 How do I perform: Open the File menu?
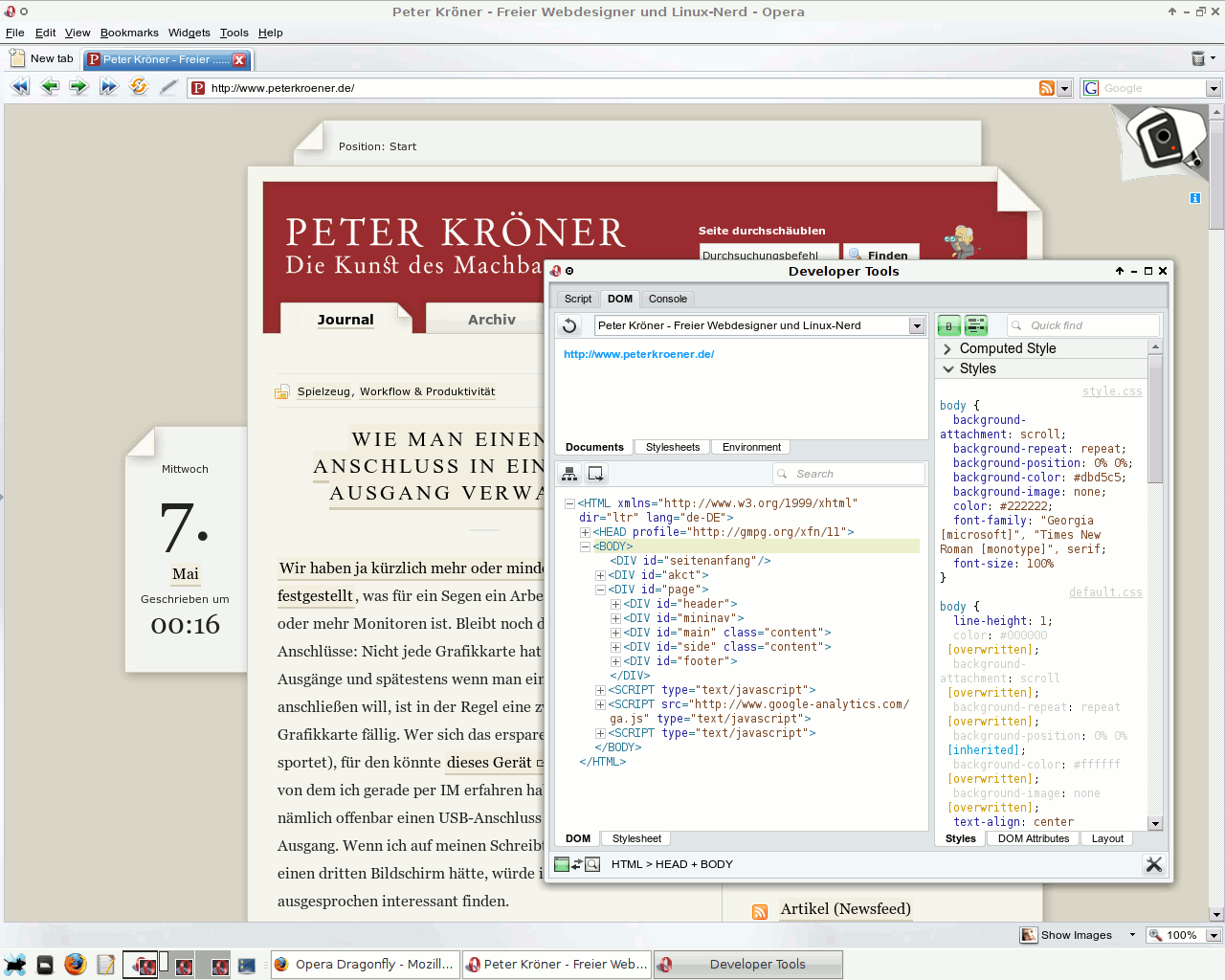pos(15,33)
